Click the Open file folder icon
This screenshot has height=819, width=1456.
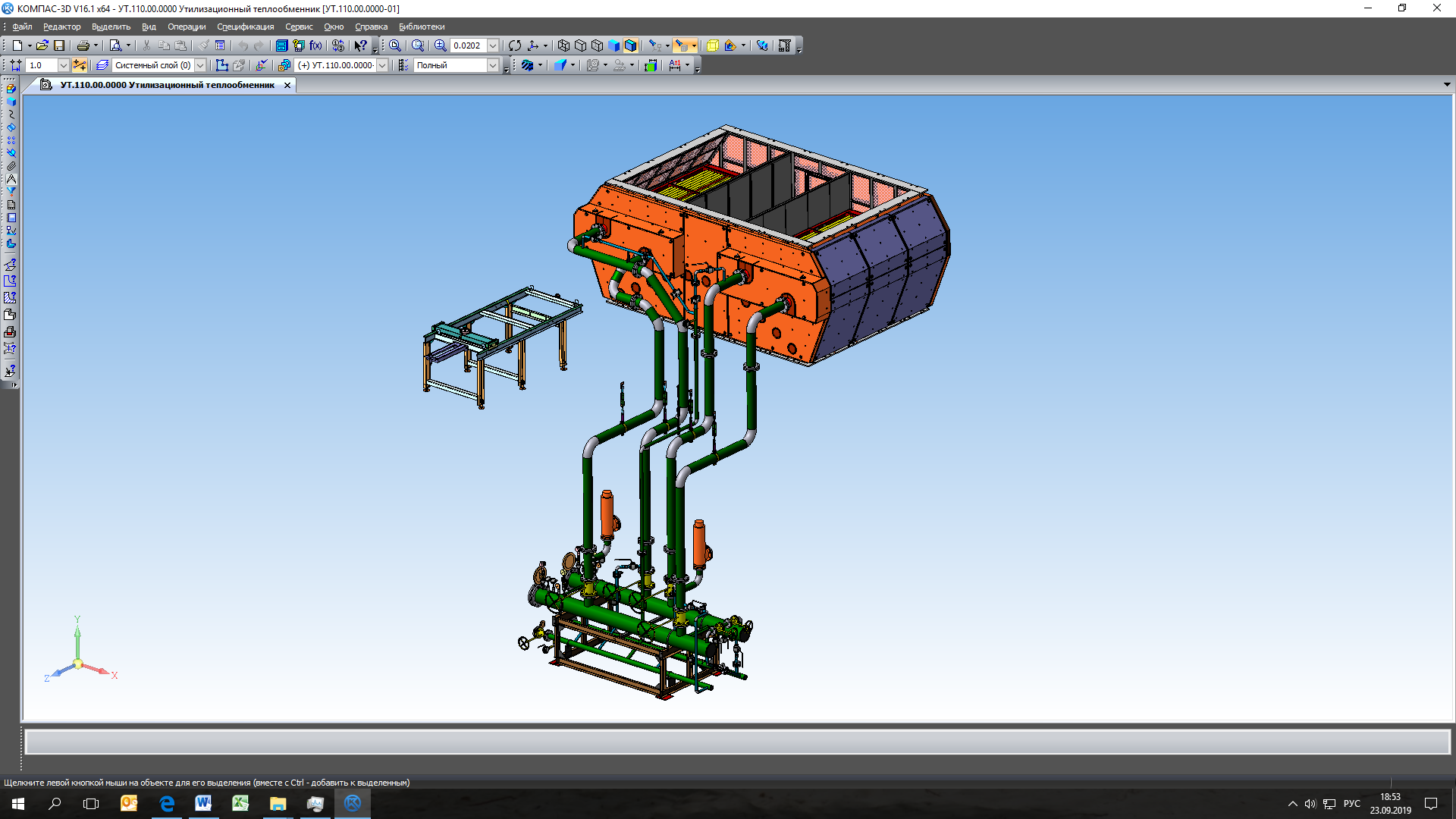point(42,45)
